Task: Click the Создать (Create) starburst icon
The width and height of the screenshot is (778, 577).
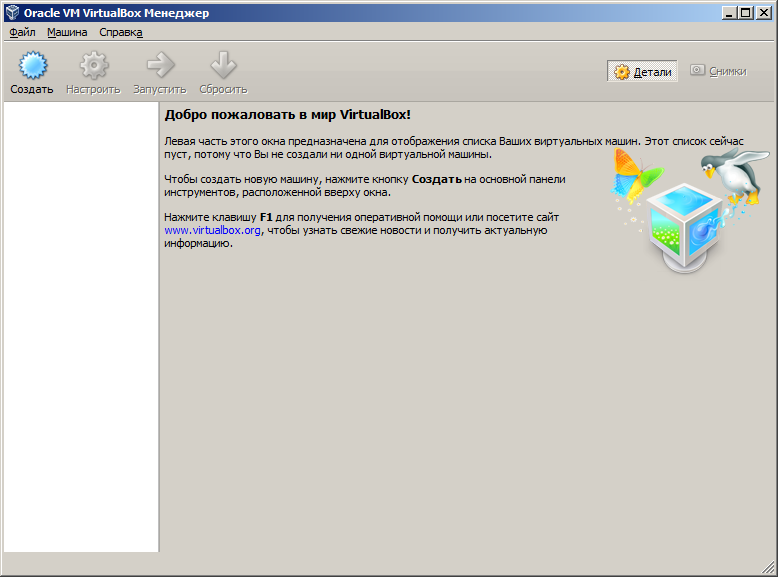Action: tap(33, 66)
